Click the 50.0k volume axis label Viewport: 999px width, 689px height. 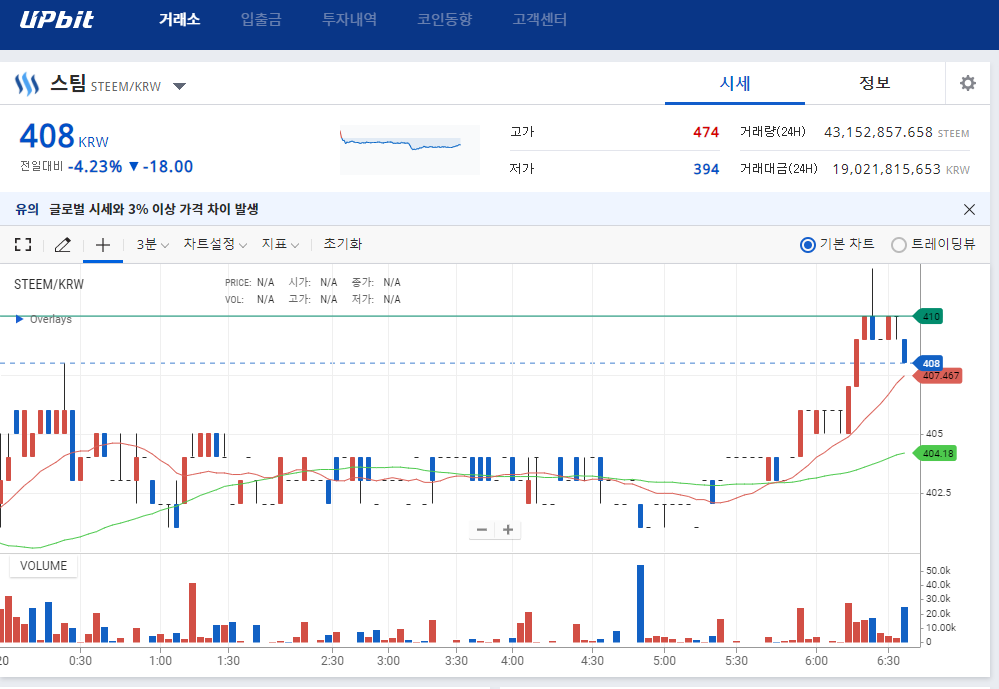point(938,570)
